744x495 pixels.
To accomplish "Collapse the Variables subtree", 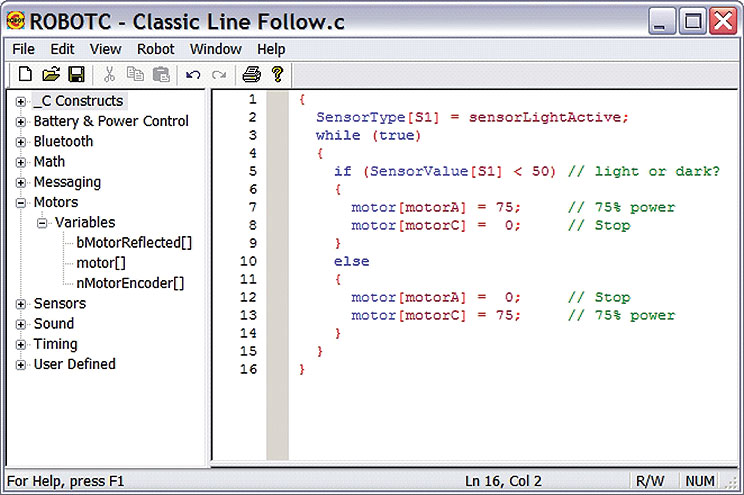I will point(42,223).
